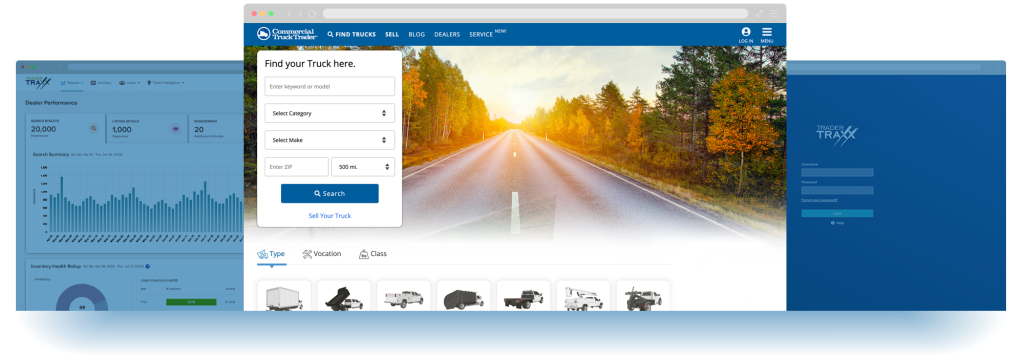Expand the Select Category dropdown
The height and width of the screenshot is (361, 1024).
click(x=330, y=113)
